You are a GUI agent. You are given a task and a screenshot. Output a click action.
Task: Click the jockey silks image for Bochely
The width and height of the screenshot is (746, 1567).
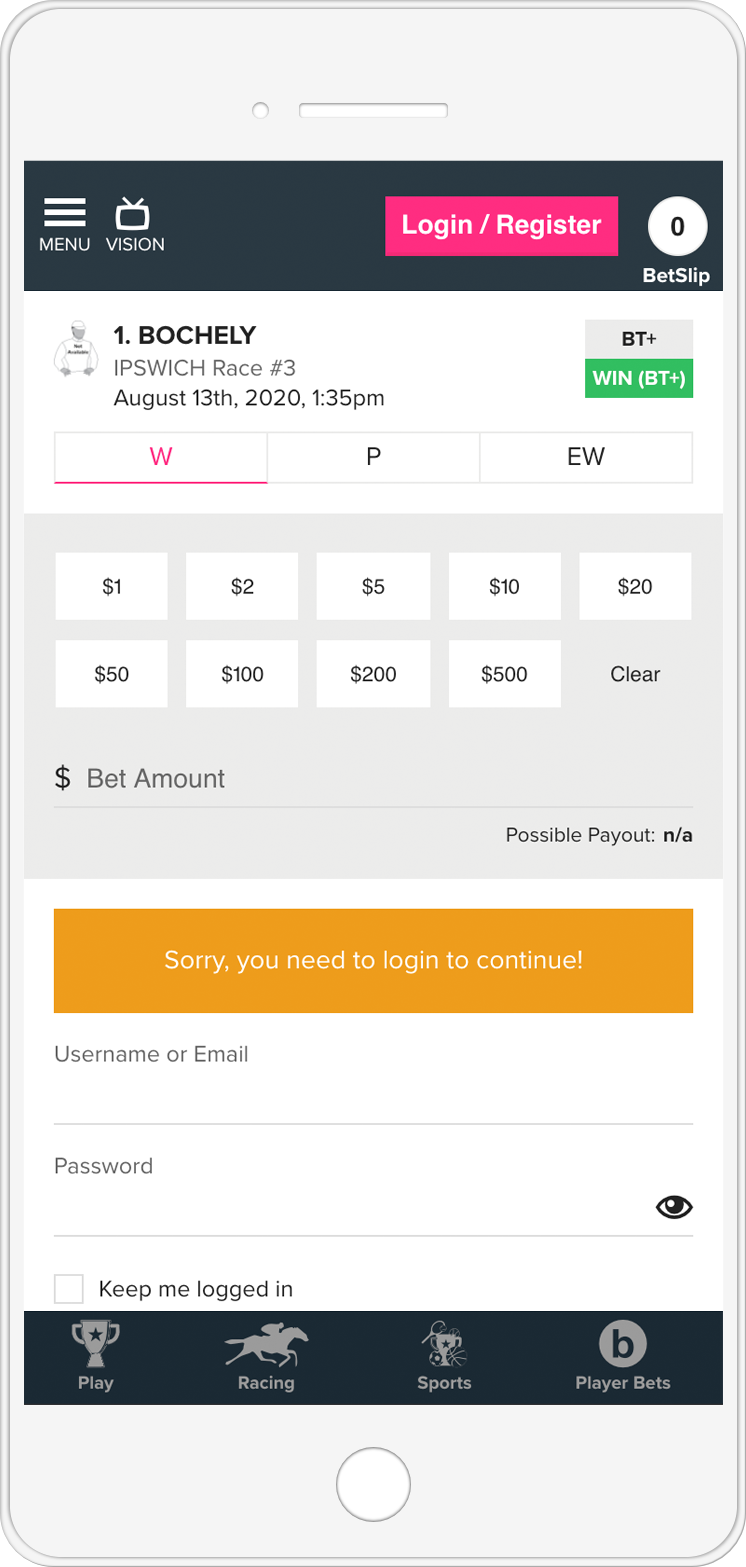coord(76,349)
